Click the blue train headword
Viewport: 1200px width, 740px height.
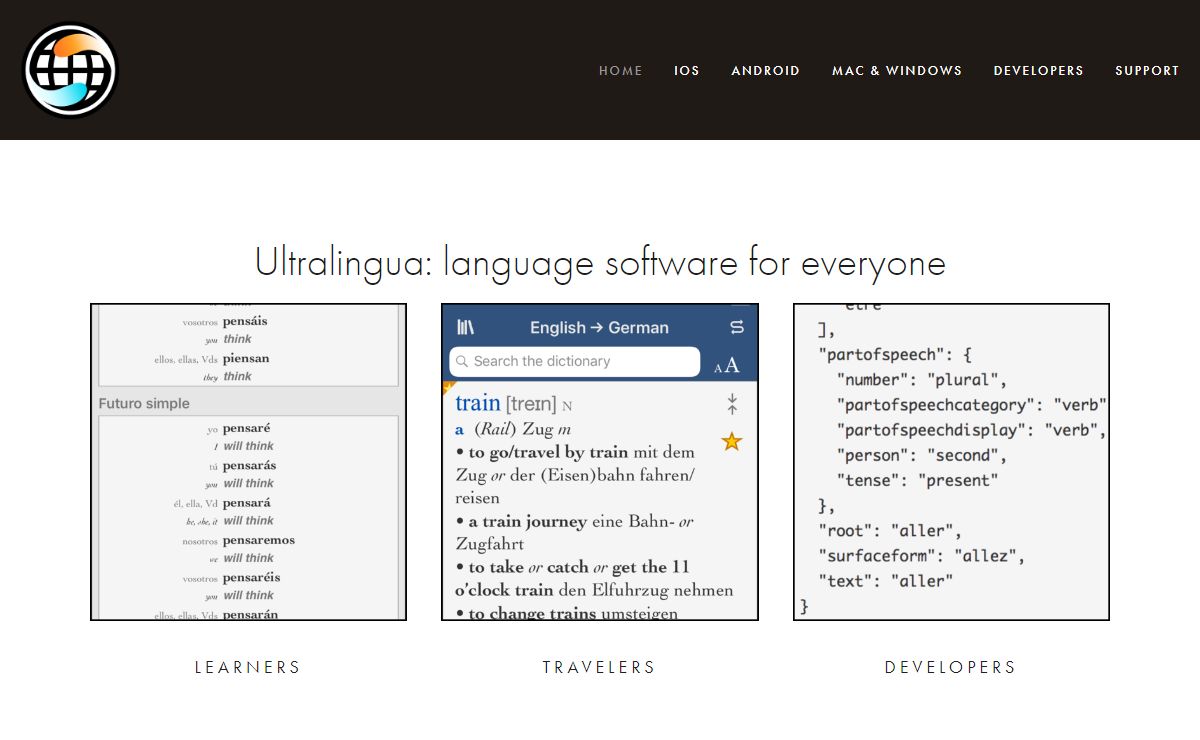477,403
